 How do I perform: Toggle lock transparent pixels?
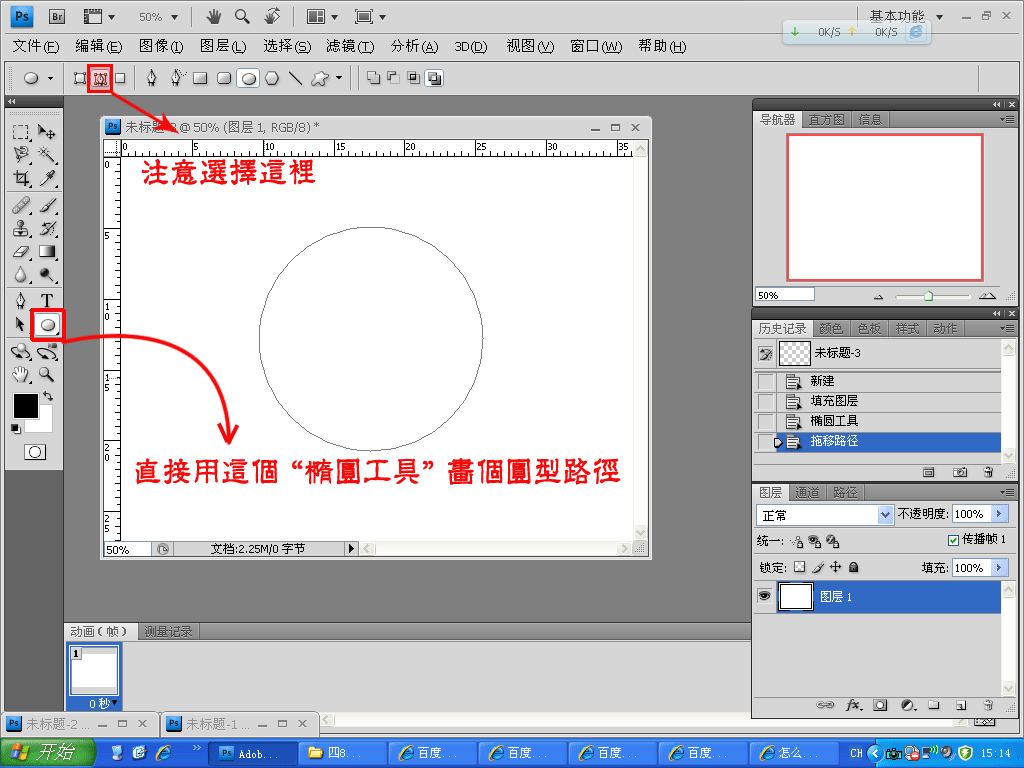coord(799,567)
